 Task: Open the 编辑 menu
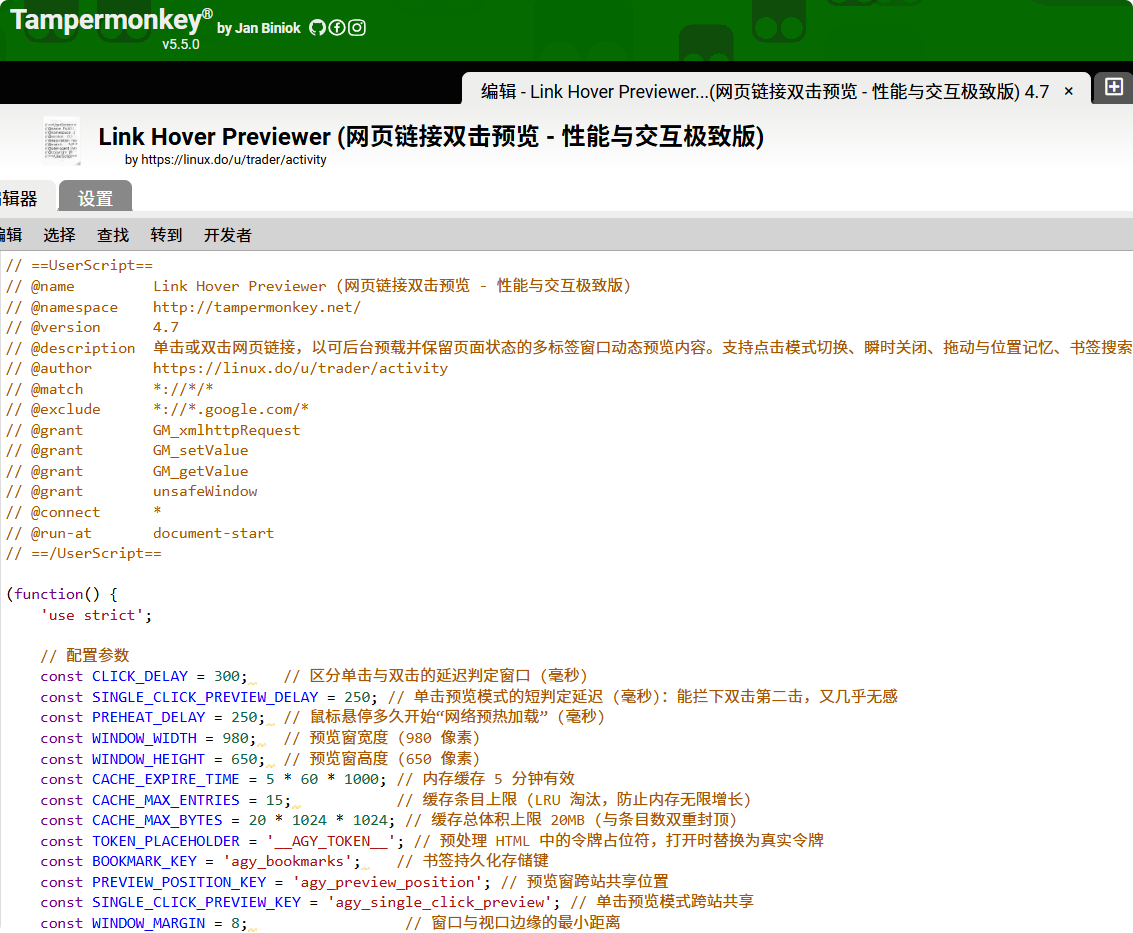tap(11, 235)
